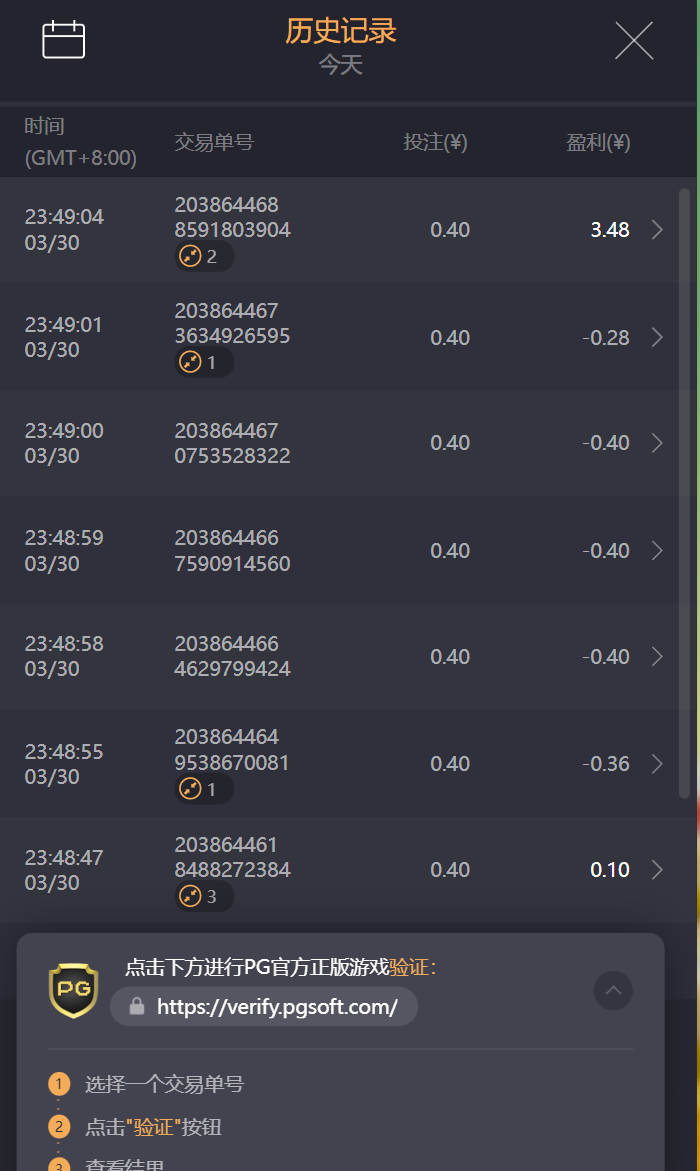Click the lock icon beside verify URL

point(137,1006)
